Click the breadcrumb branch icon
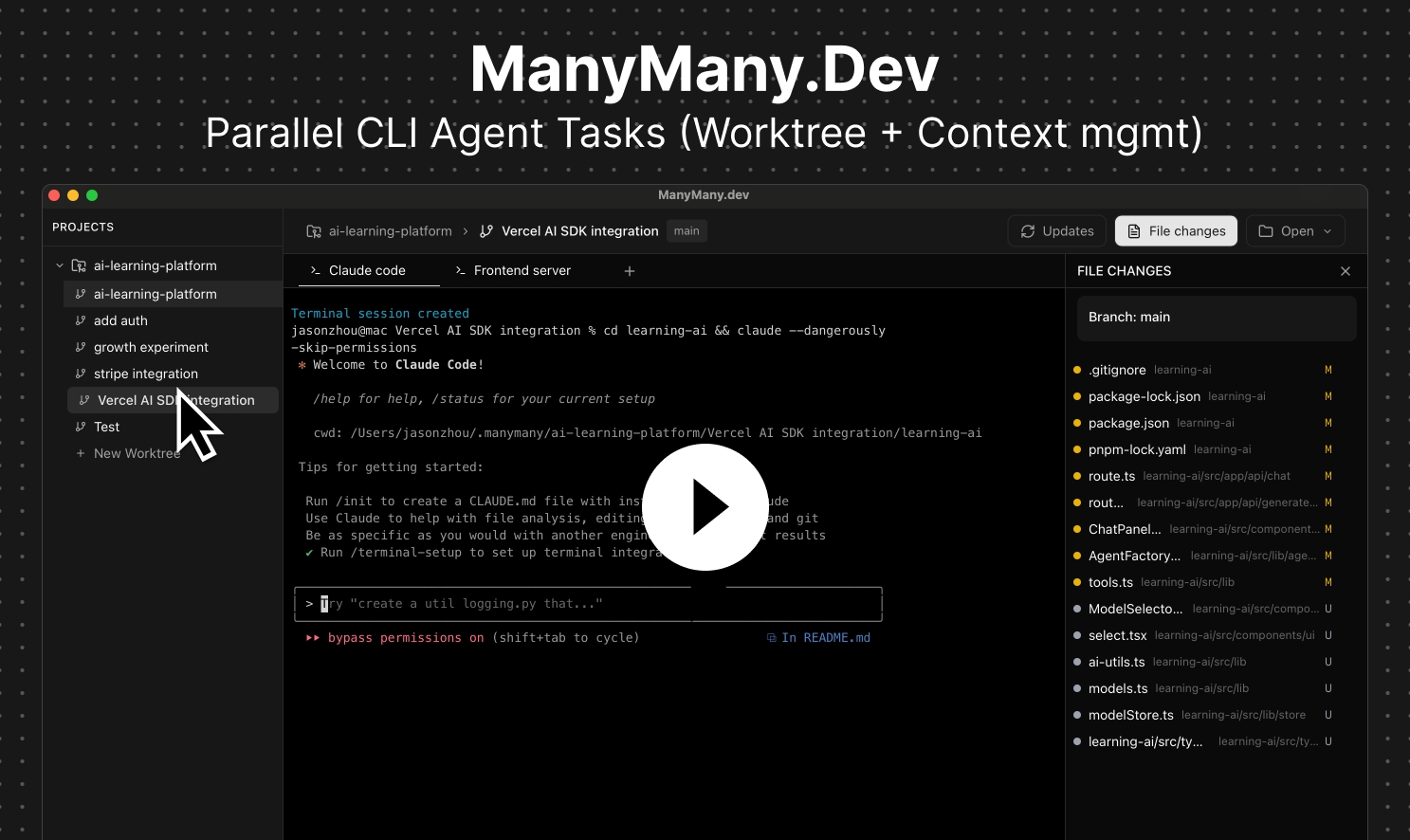The height and width of the screenshot is (840, 1410). (486, 231)
